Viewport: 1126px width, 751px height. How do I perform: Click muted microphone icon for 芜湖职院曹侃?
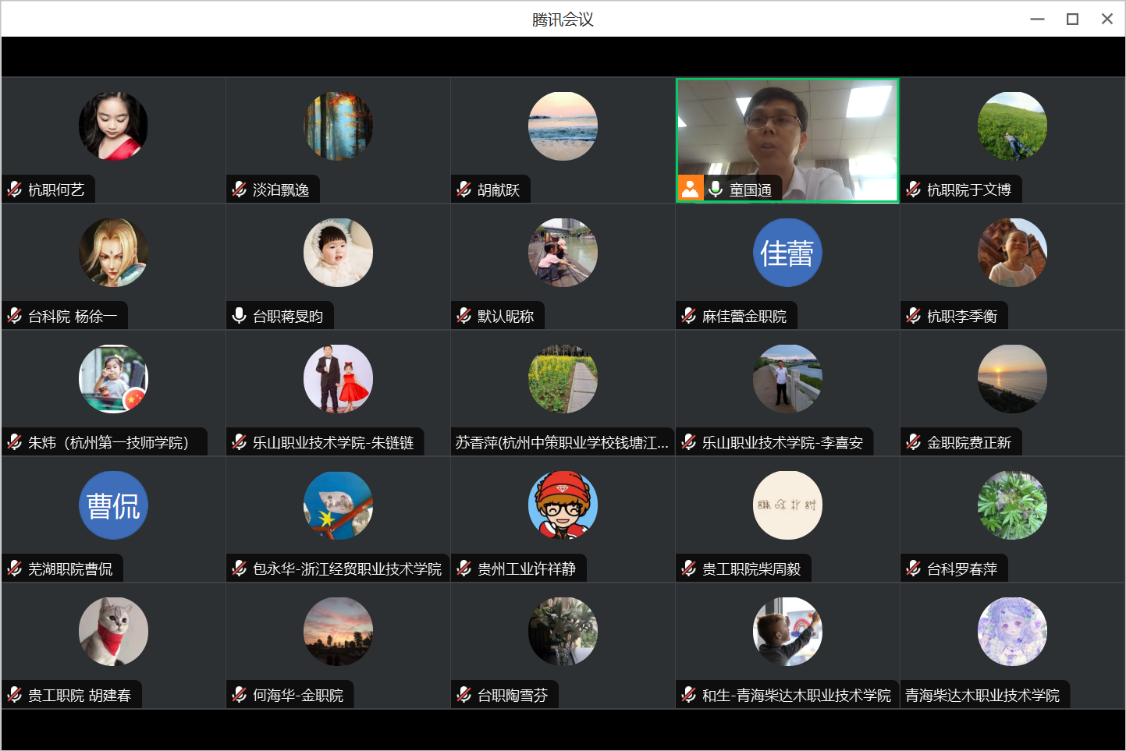[15, 569]
